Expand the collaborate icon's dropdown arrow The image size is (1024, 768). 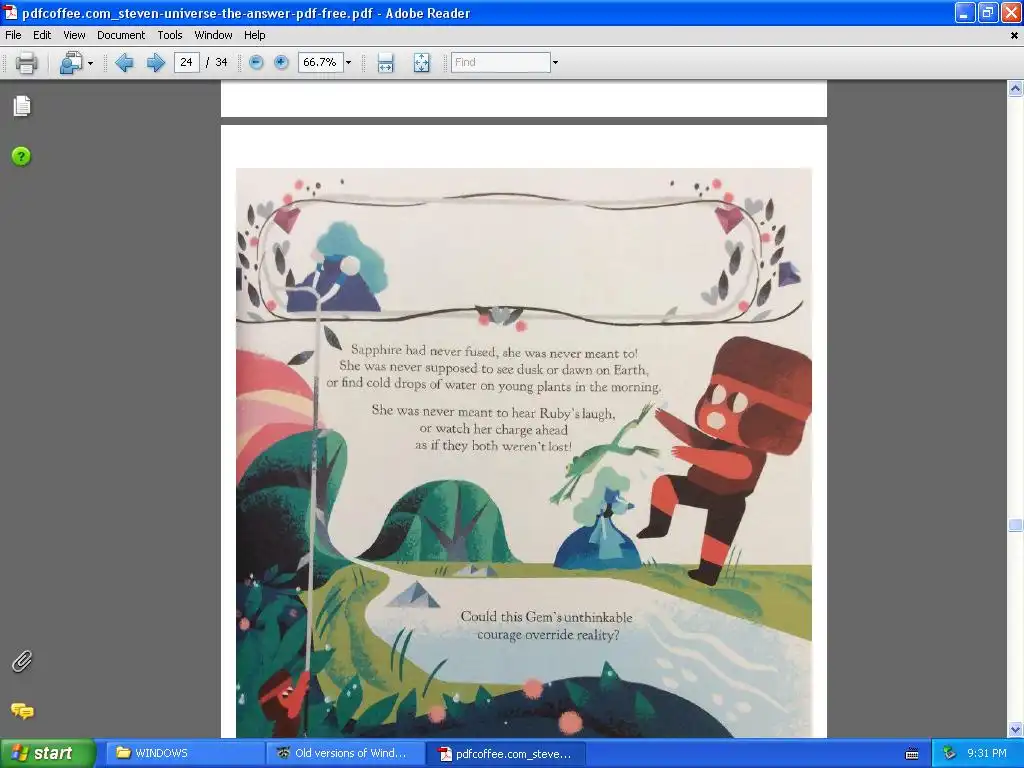click(90, 63)
